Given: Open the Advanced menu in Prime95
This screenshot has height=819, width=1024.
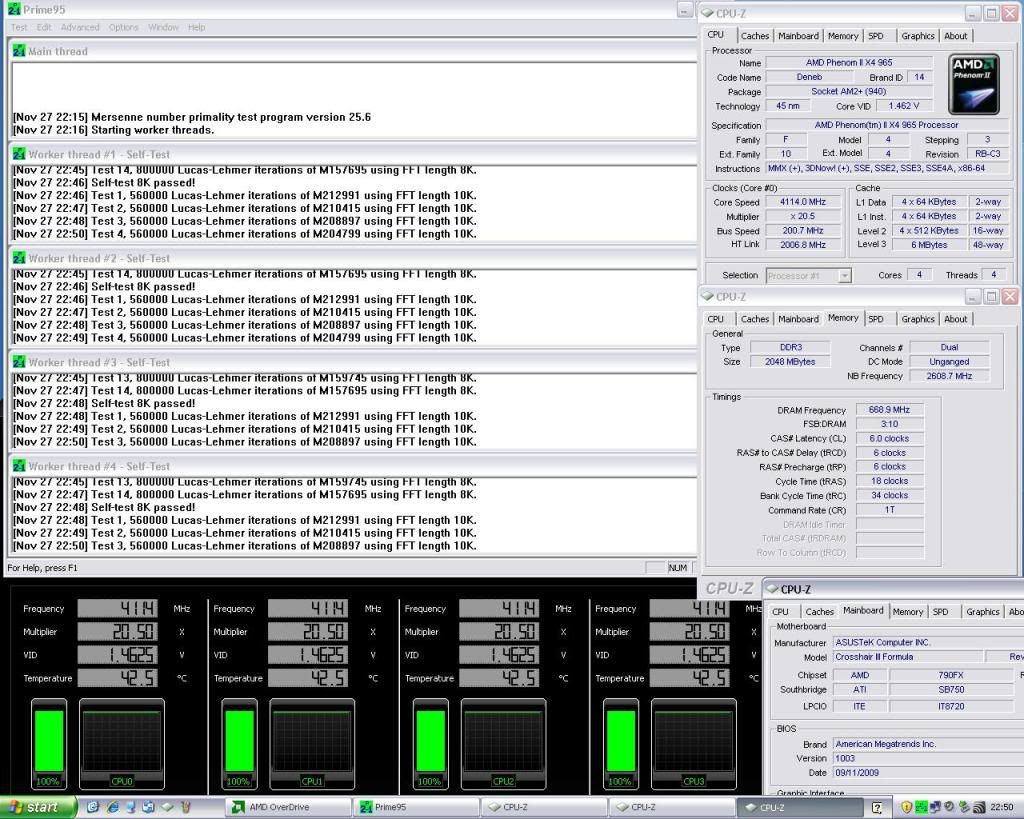Looking at the screenshot, I should tap(80, 27).
